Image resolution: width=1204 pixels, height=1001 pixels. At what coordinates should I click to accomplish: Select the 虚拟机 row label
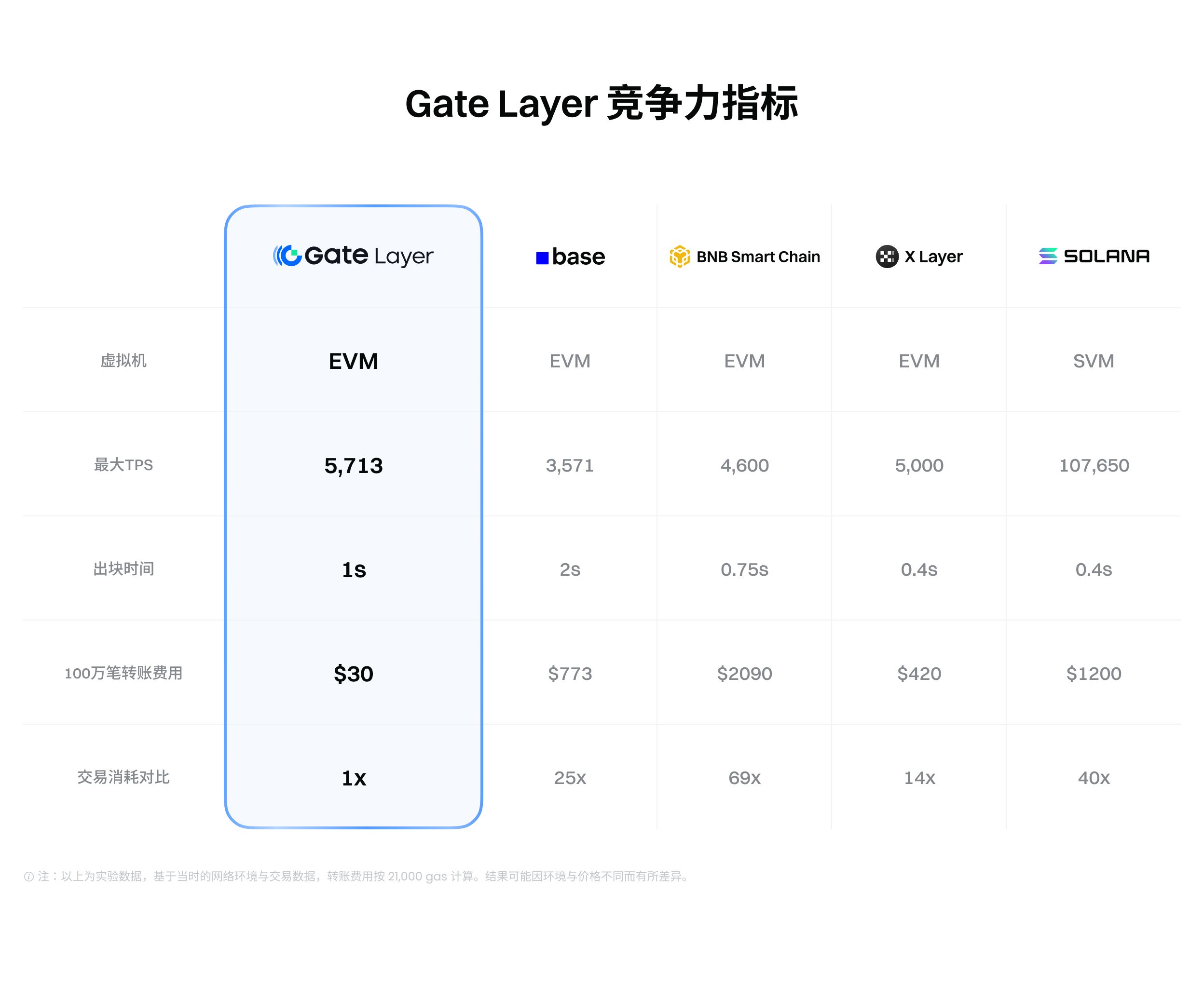[x=123, y=360]
